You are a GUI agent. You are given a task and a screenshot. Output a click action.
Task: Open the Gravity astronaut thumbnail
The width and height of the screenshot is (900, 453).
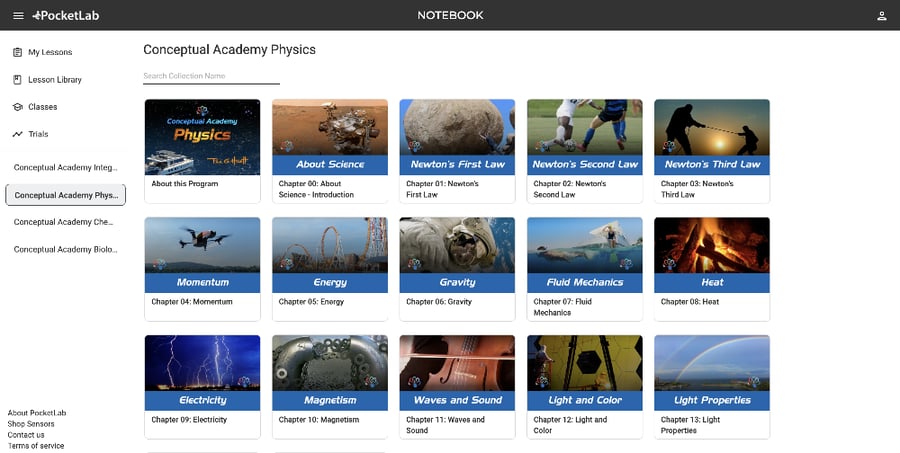click(457, 255)
